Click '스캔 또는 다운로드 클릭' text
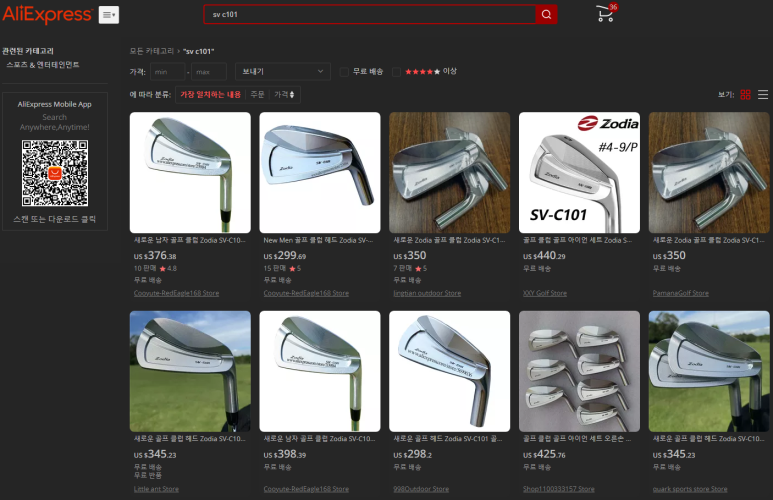Screen dimensions: 773x500 pyautogui.click(x=55, y=219)
